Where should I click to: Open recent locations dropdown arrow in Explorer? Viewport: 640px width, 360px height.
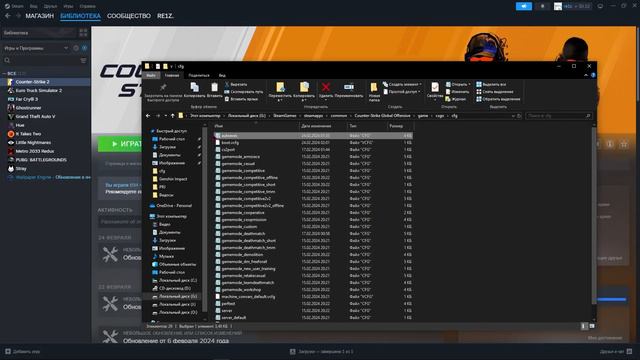165,116
